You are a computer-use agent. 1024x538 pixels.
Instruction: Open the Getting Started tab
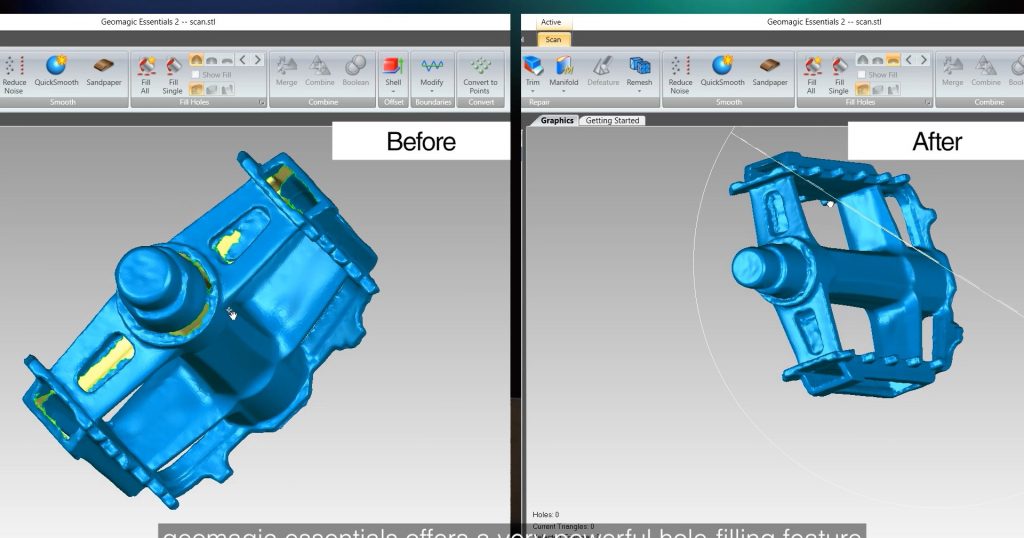pos(612,120)
